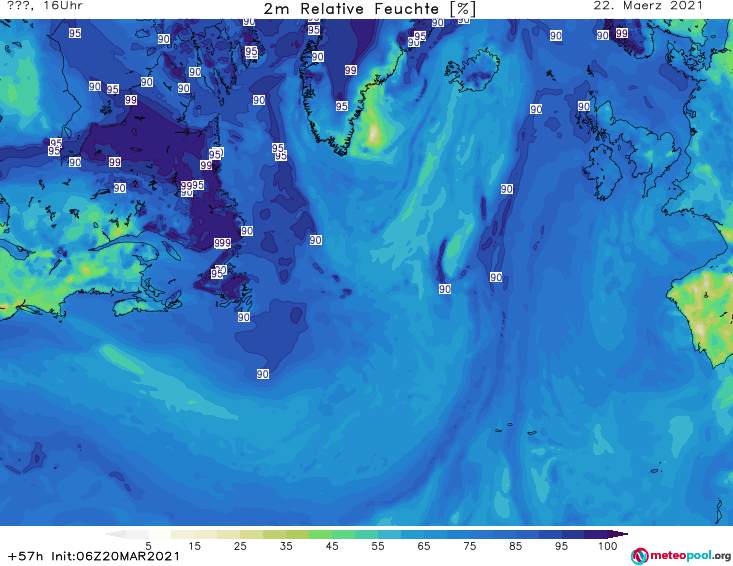This screenshot has height=566, width=733.
Task: Click the '999' contour label over Labrador
Action: click(223, 243)
